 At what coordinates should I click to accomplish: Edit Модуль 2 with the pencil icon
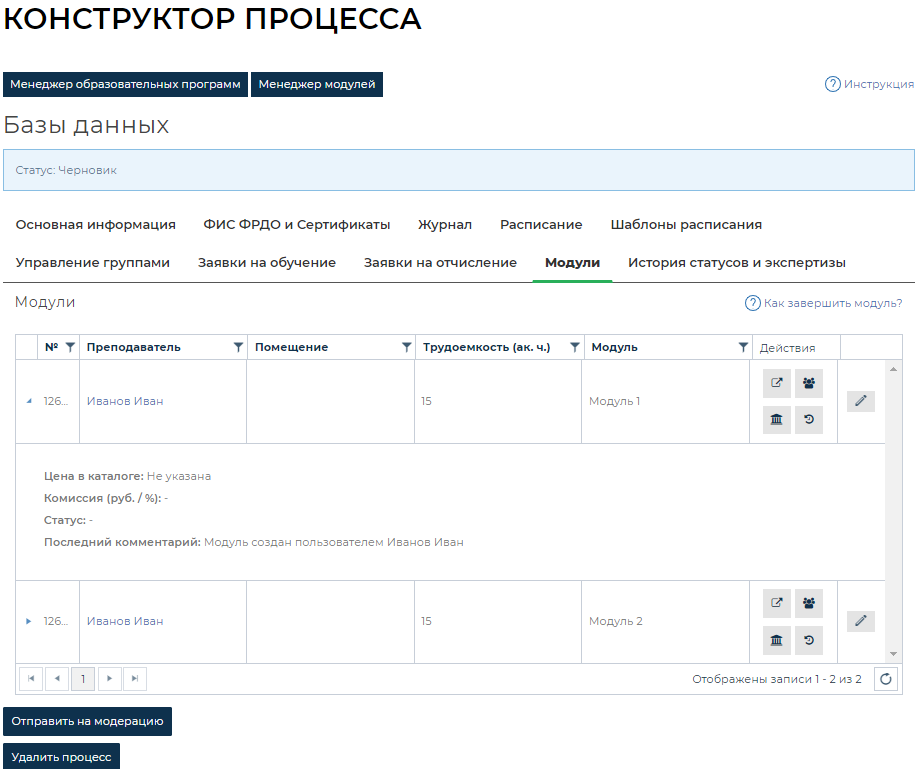[860, 621]
